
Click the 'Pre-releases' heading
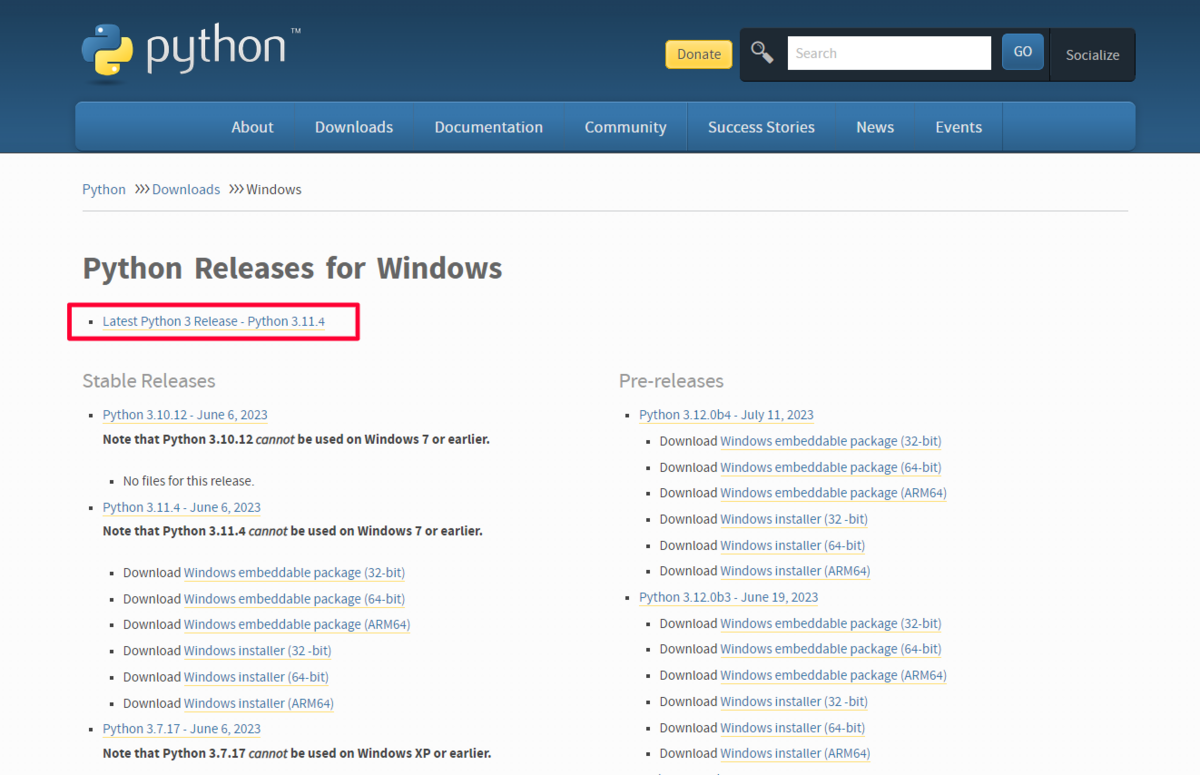671,381
